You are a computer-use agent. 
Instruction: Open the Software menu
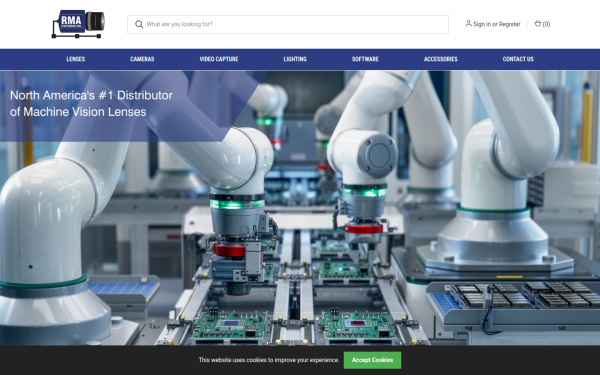pos(365,59)
